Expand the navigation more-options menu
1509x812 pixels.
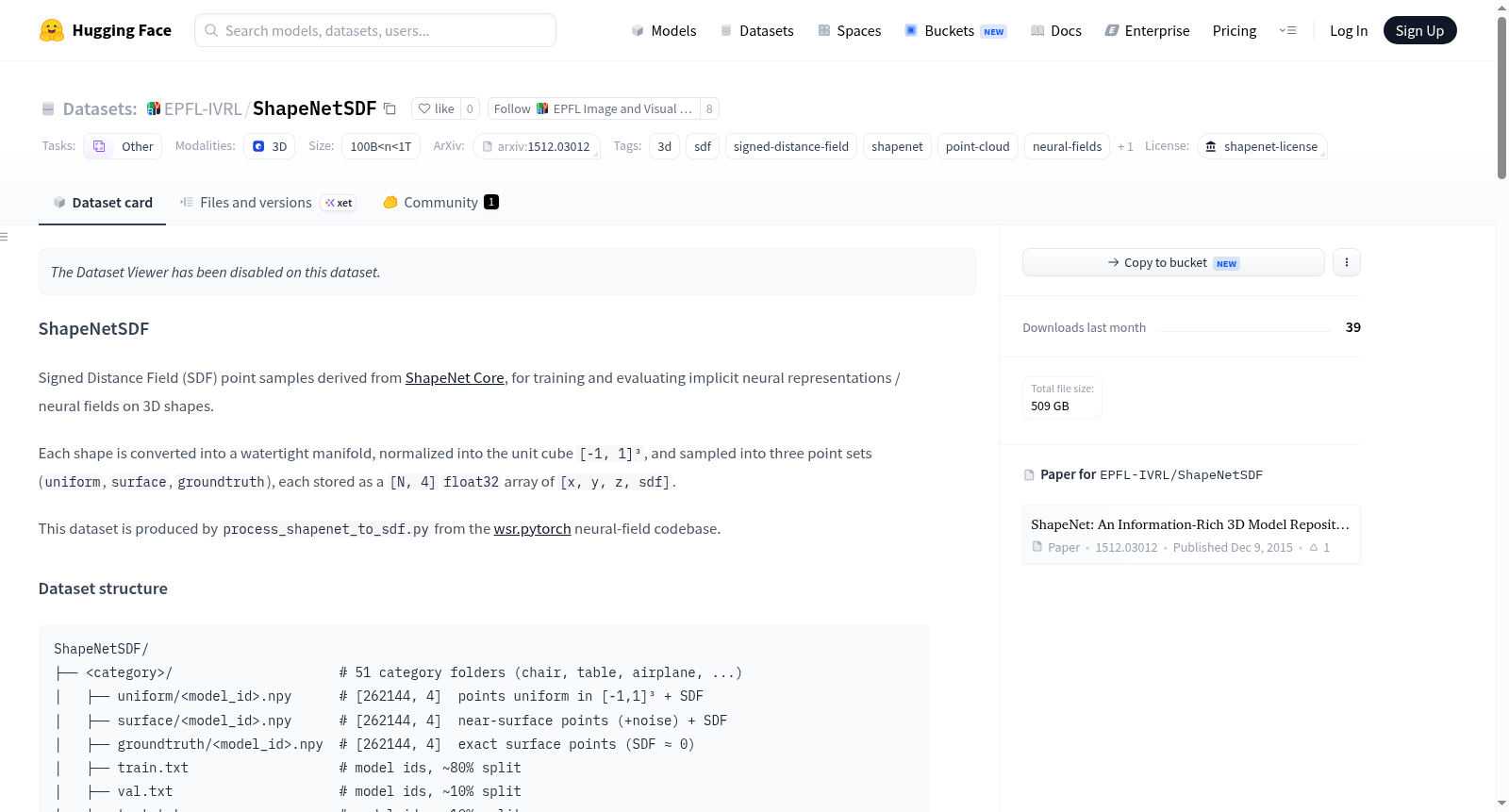pyautogui.click(x=1287, y=30)
